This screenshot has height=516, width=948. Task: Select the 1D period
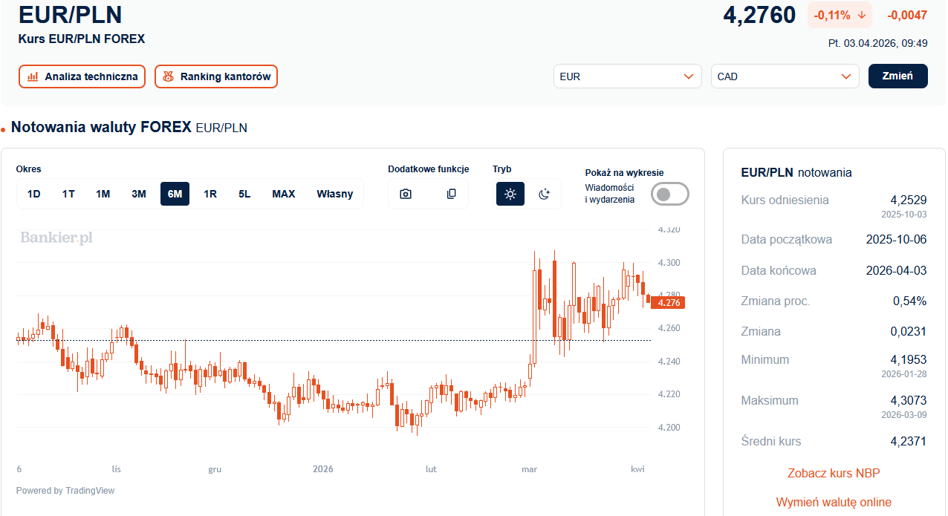(x=34, y=194)
